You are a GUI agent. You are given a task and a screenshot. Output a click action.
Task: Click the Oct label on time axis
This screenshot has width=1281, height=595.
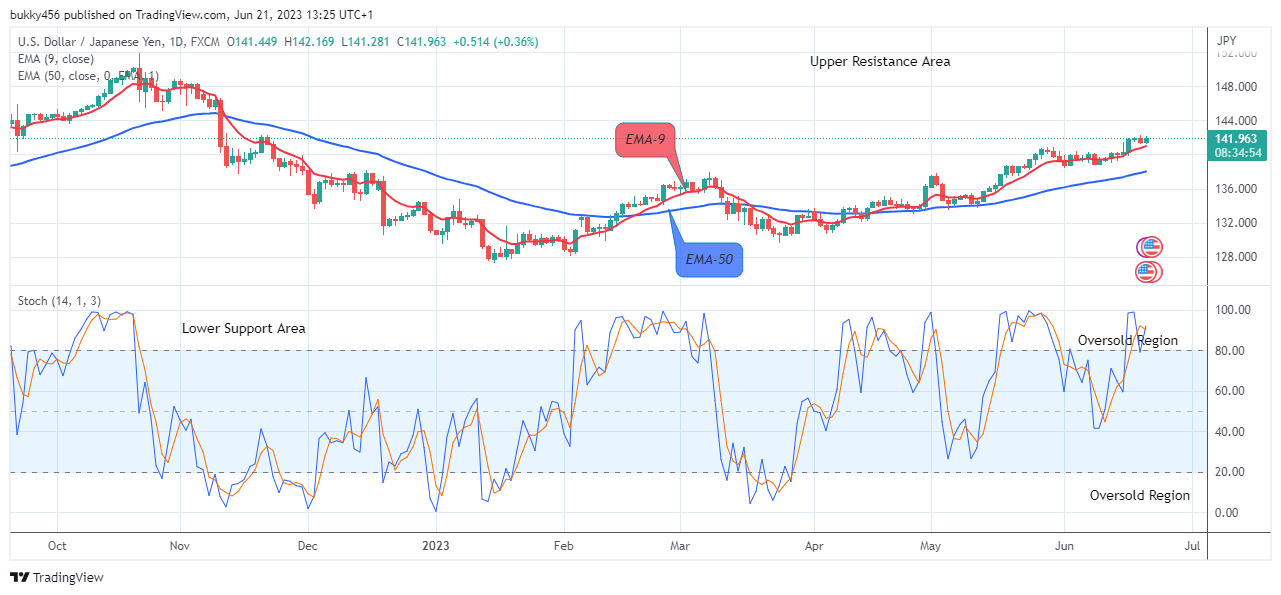[x=57, y=547]
